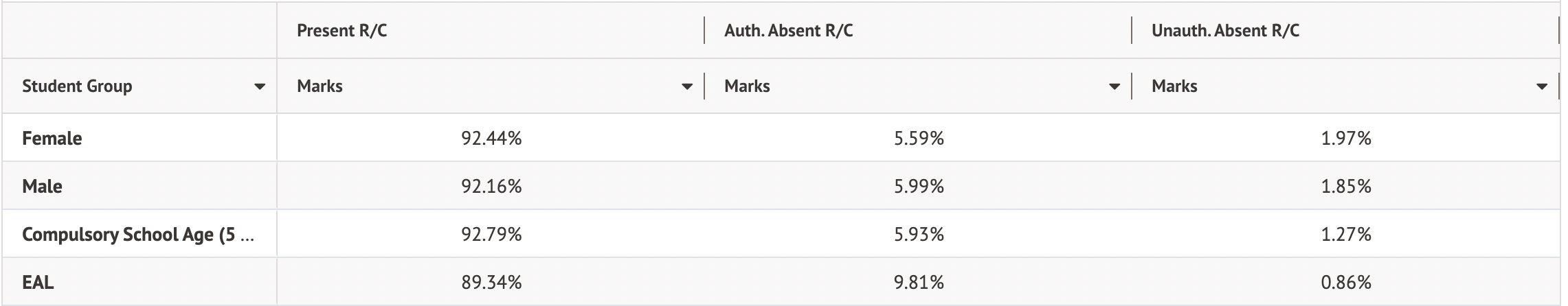
Task: Open the Student Group column dropdown arrow
Action: [x=260, y=87]
